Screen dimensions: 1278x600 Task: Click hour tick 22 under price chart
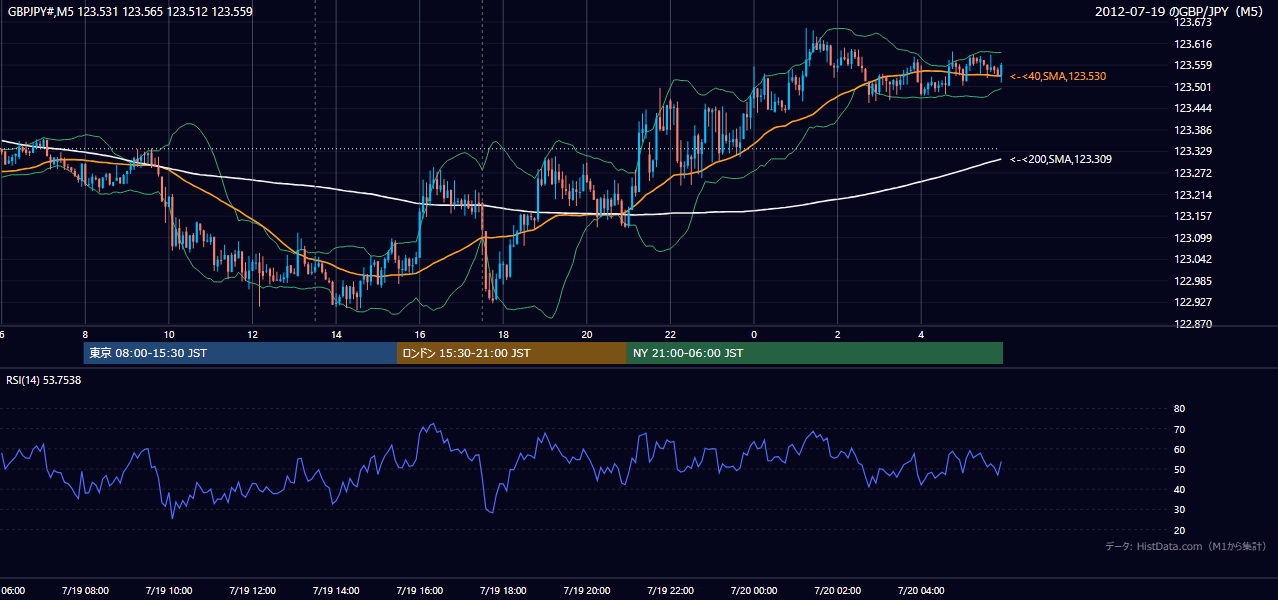[670, 335]
